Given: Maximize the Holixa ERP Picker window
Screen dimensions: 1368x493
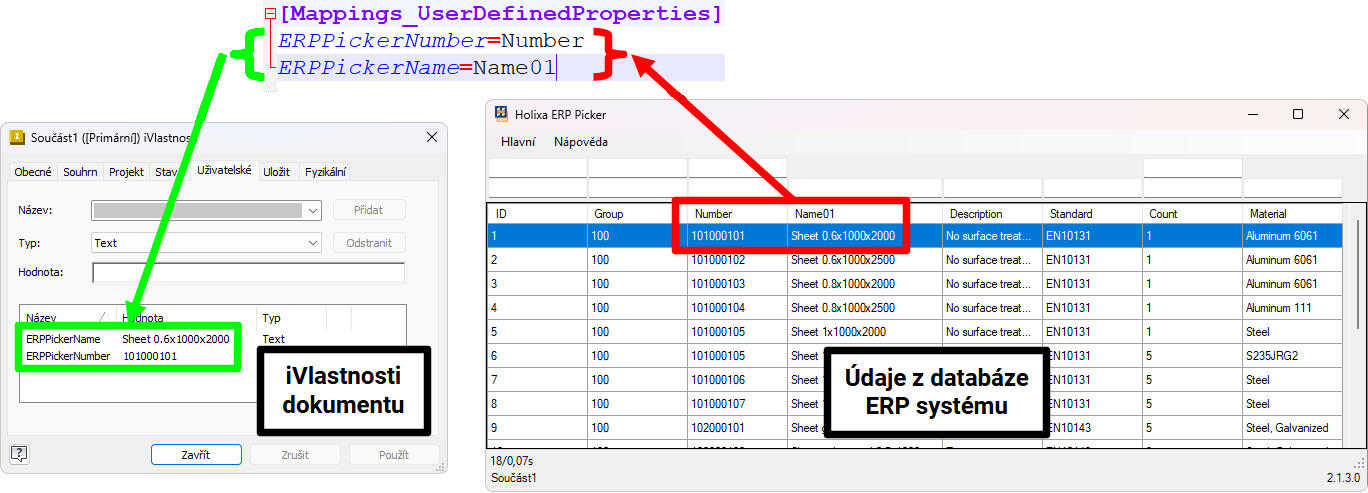Looking at the screenshot, I should coord(1298,114).
